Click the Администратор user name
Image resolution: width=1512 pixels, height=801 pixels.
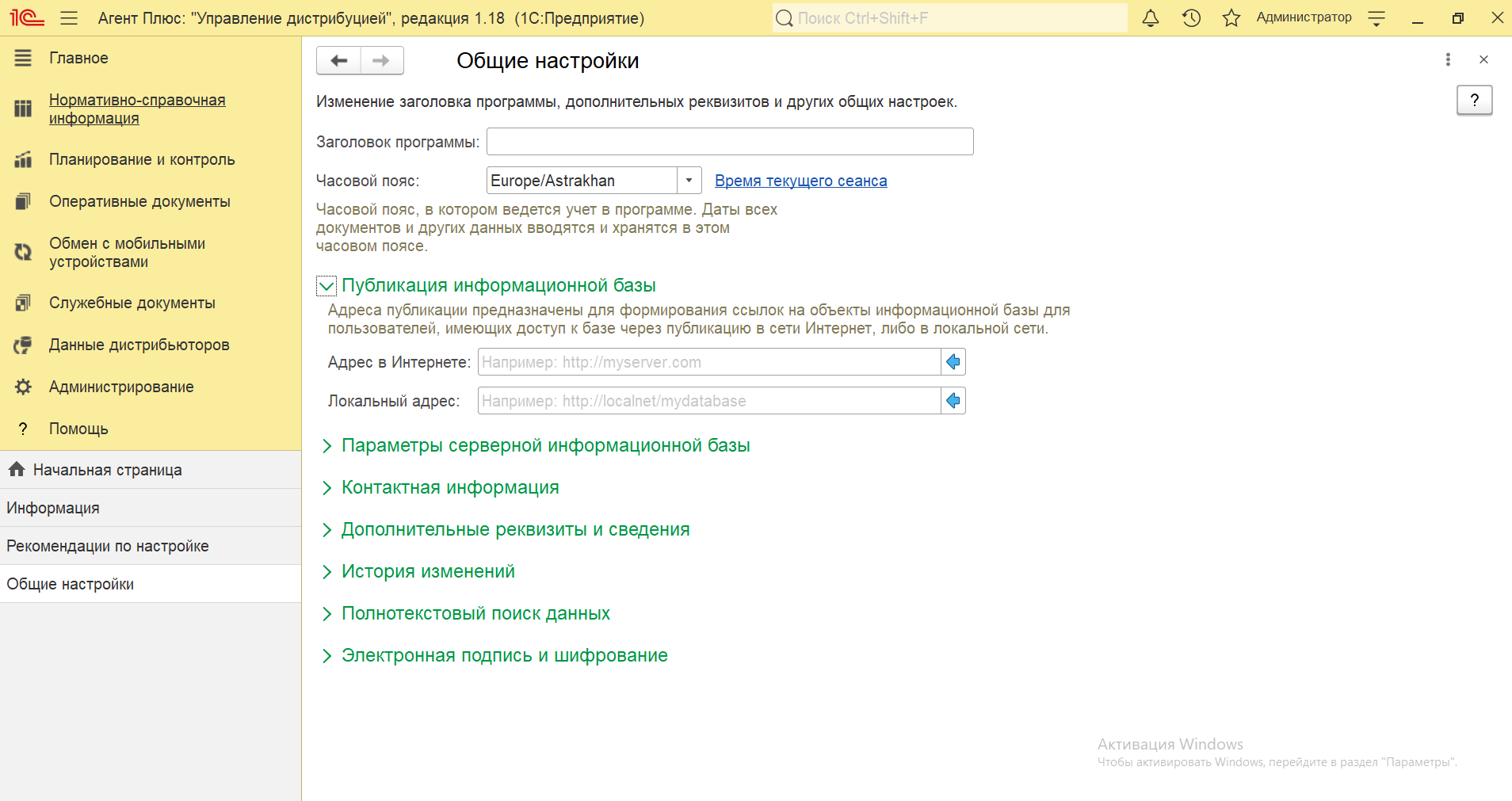1304,17
